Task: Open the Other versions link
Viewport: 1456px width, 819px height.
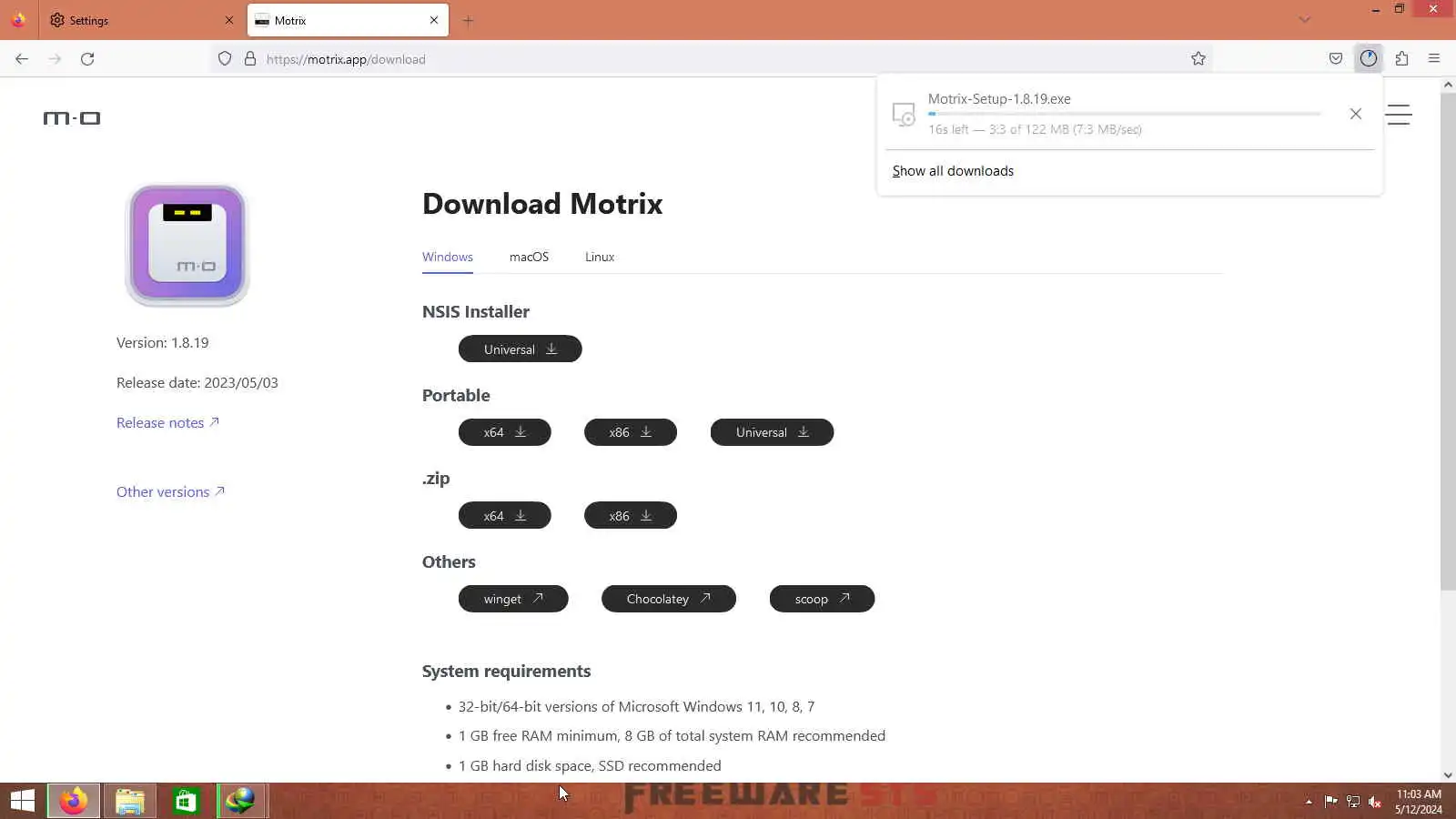Action: (x=170, y=491)
